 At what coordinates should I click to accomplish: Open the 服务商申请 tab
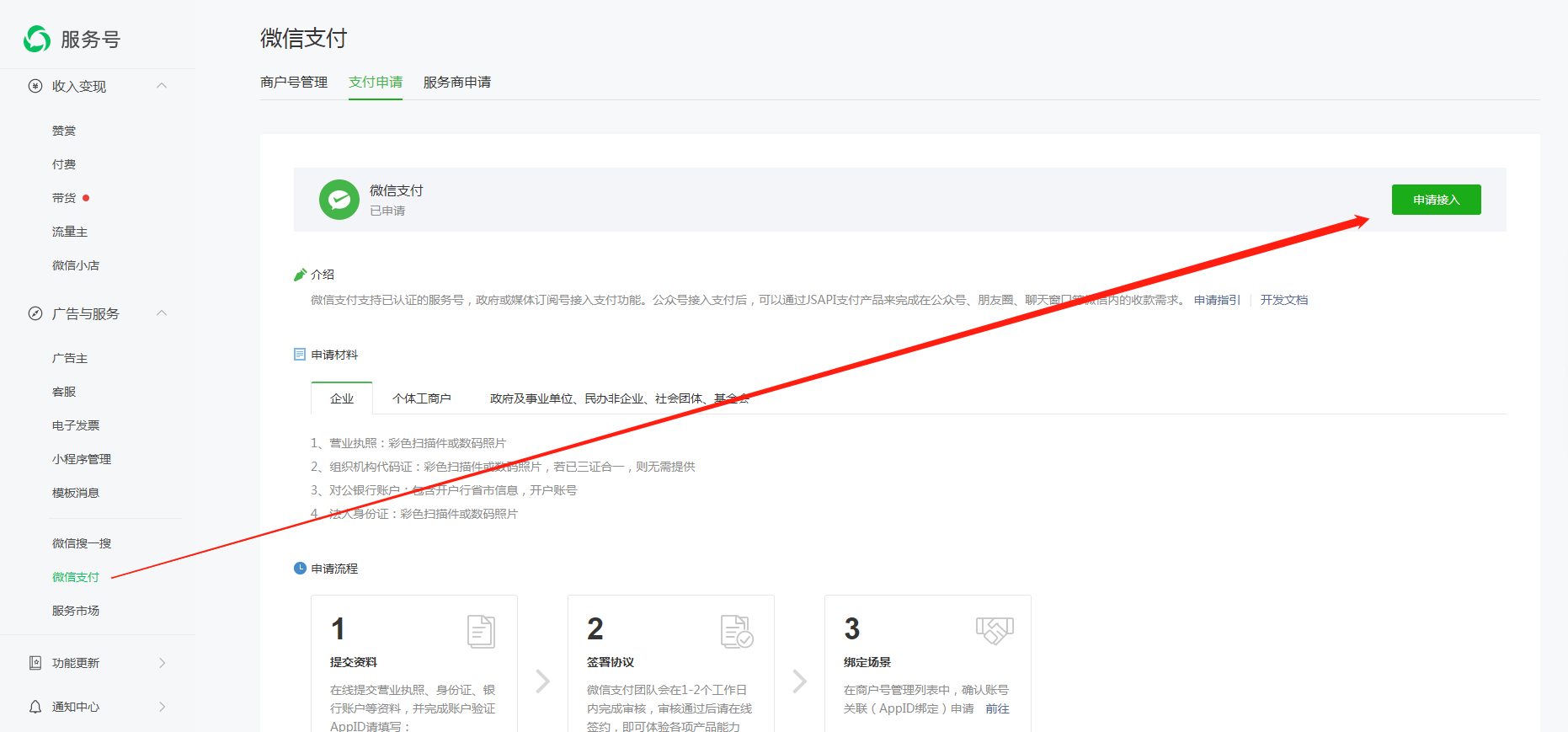(457, 82)
